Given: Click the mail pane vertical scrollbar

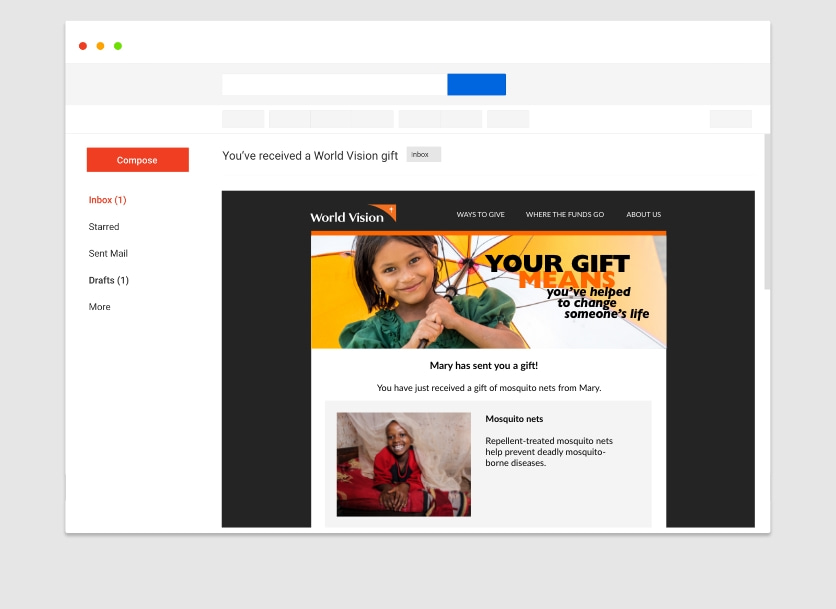Looking at the screenshot, I should [767, 212].
